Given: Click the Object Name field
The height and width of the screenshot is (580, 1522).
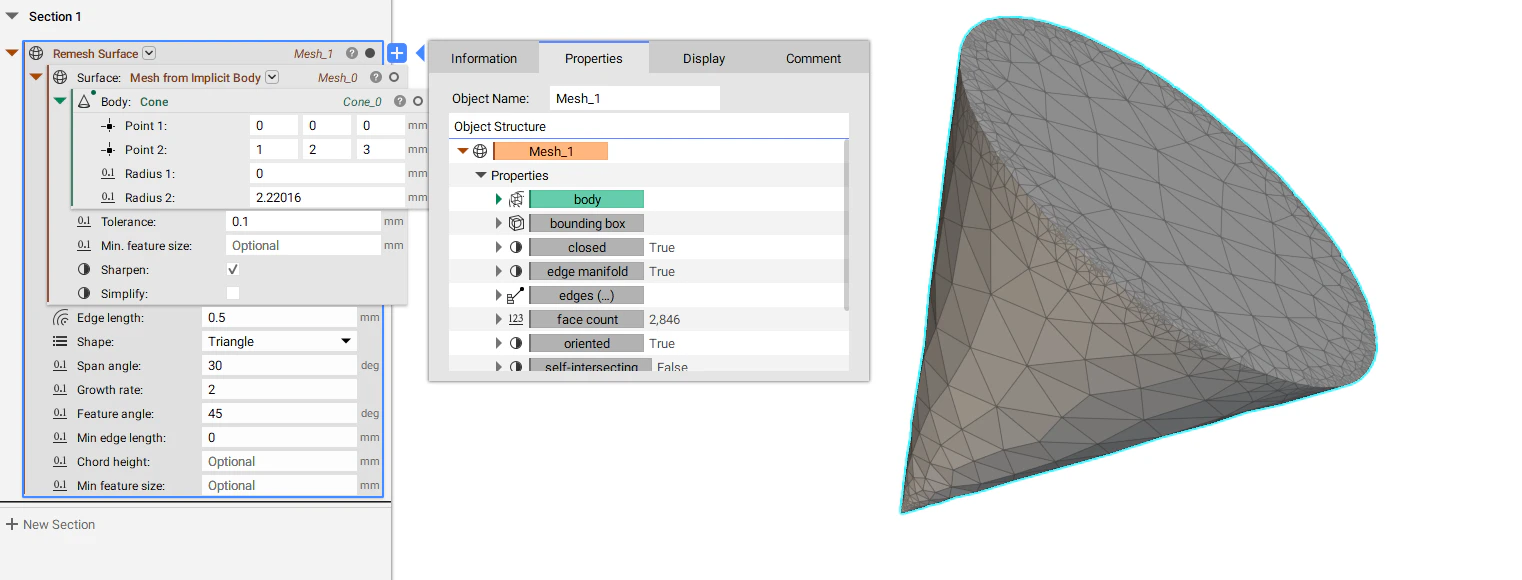Looking at the screenshot, I should [635, 98].
